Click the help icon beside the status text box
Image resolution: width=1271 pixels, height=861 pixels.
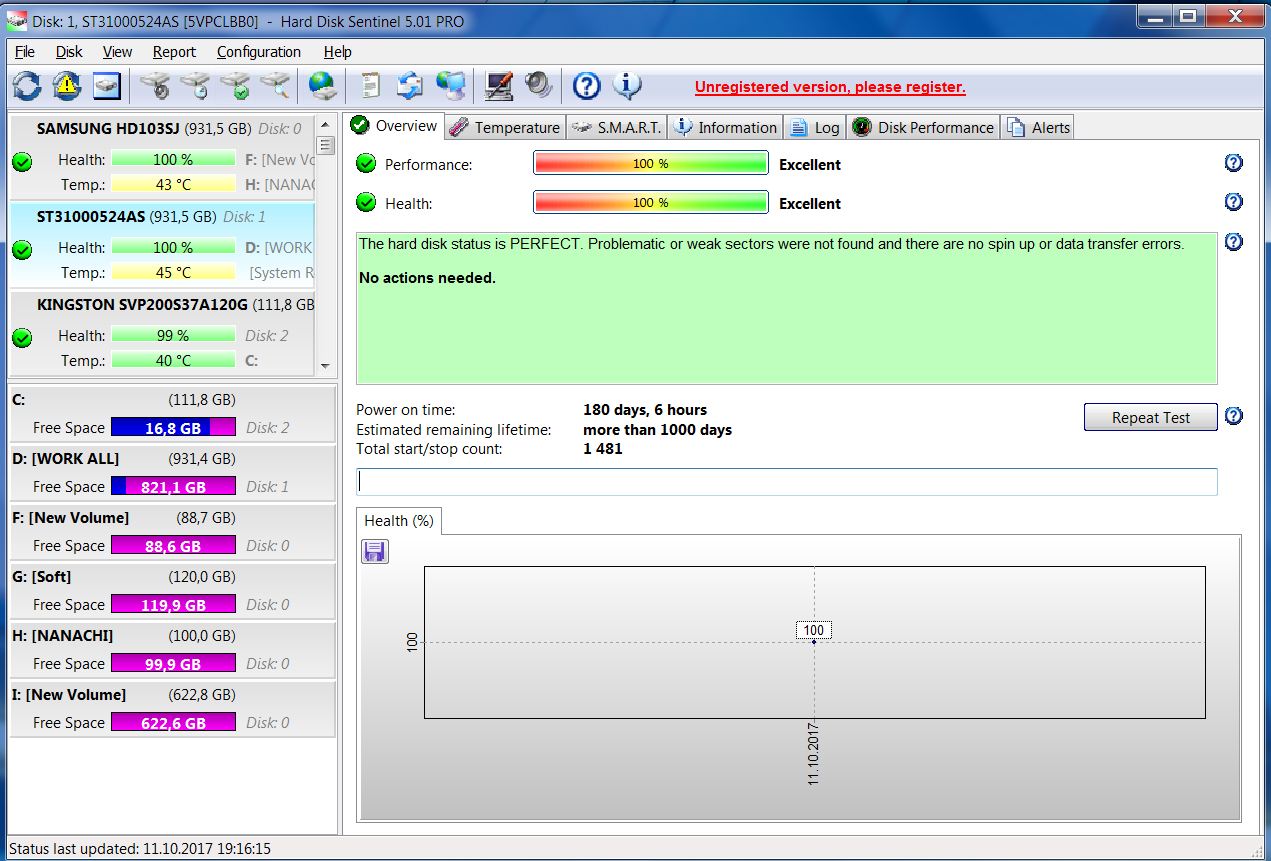[1234, 242]
